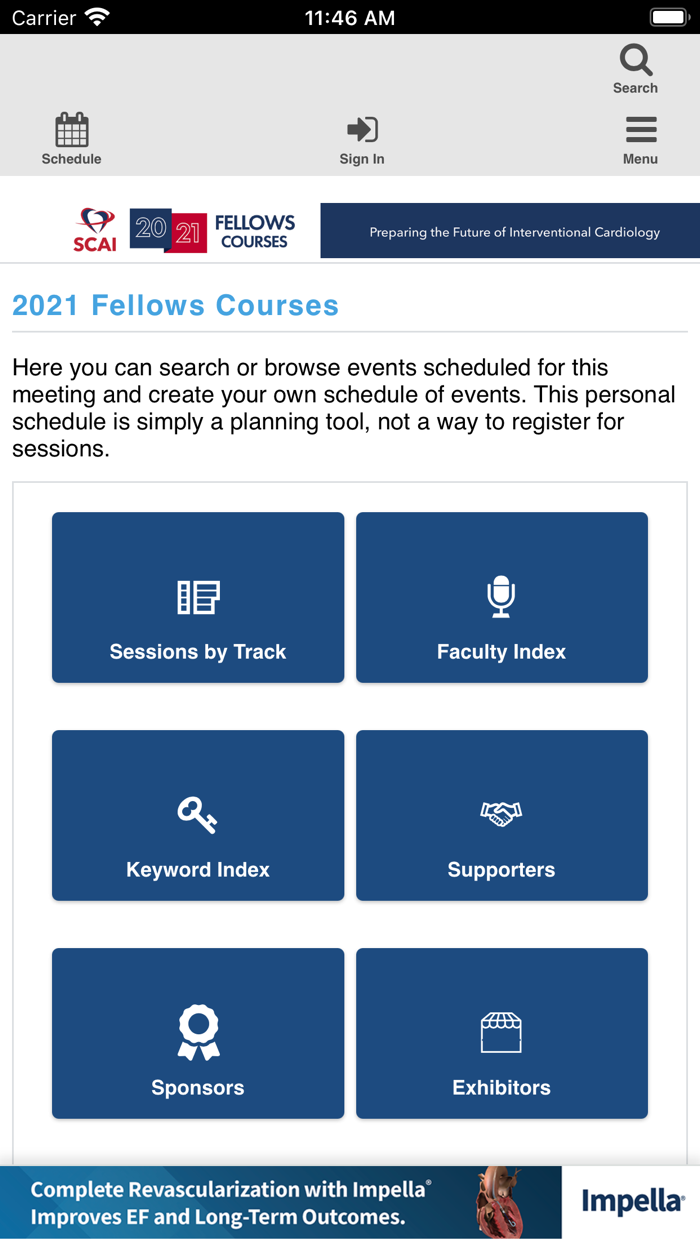The width and height of the screenshot is (700, 1244).
Task: Open the Exhibitors storefront tile
Action: click(501, 1033)
